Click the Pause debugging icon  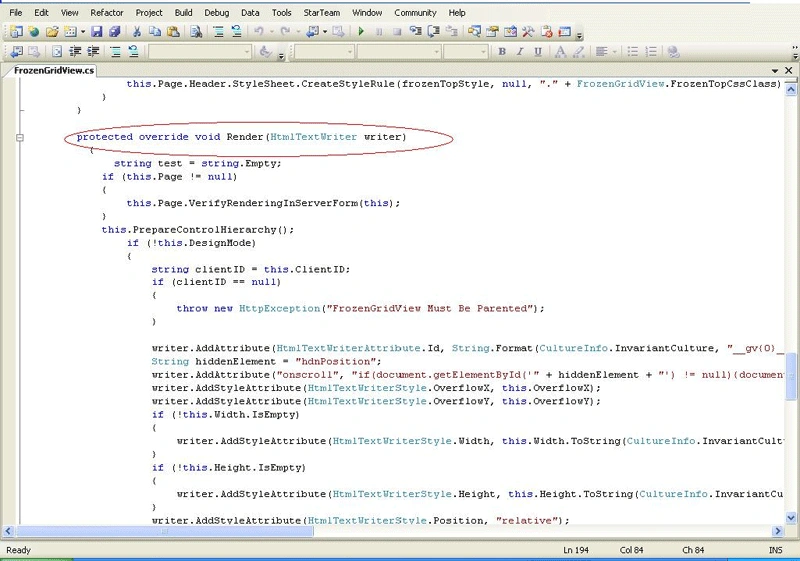pyautogui.click(x=379, y=32)
